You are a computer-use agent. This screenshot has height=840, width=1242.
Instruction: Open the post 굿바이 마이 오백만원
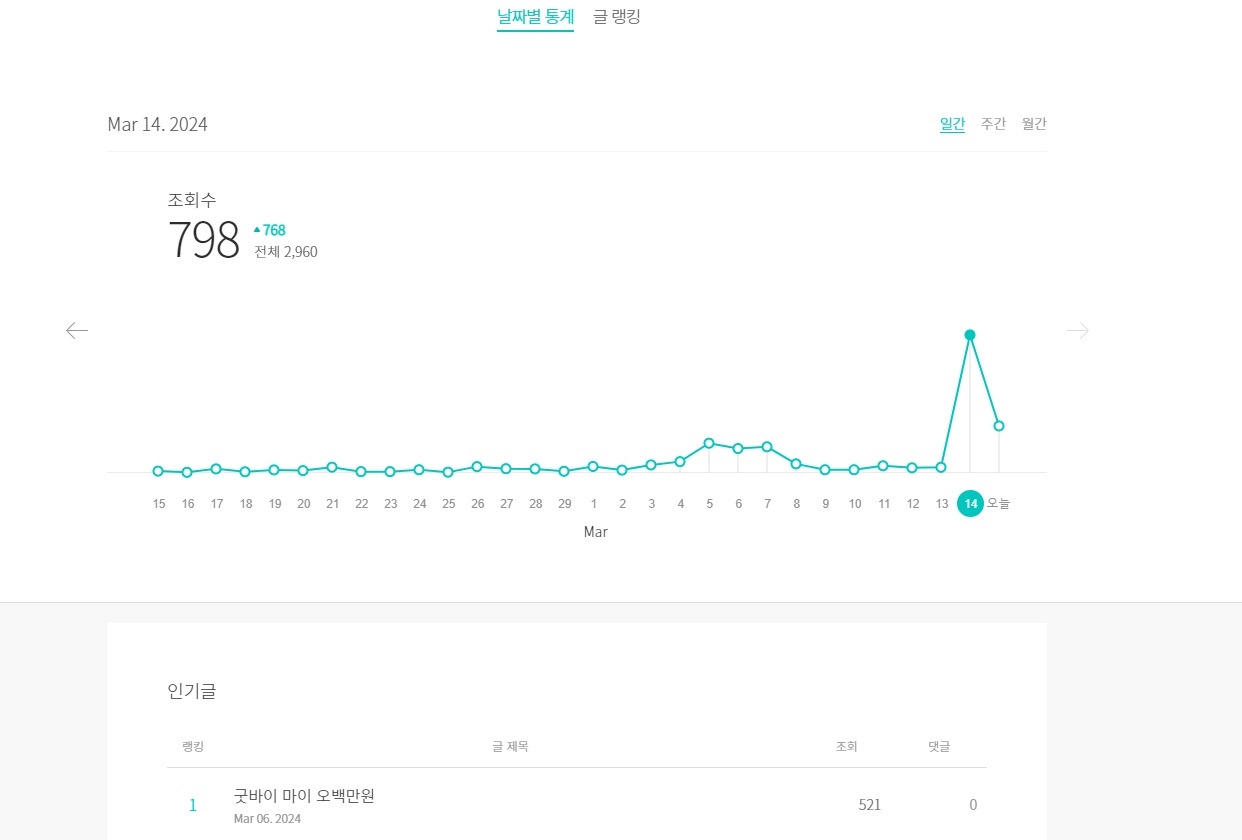(x=303, y=795)
